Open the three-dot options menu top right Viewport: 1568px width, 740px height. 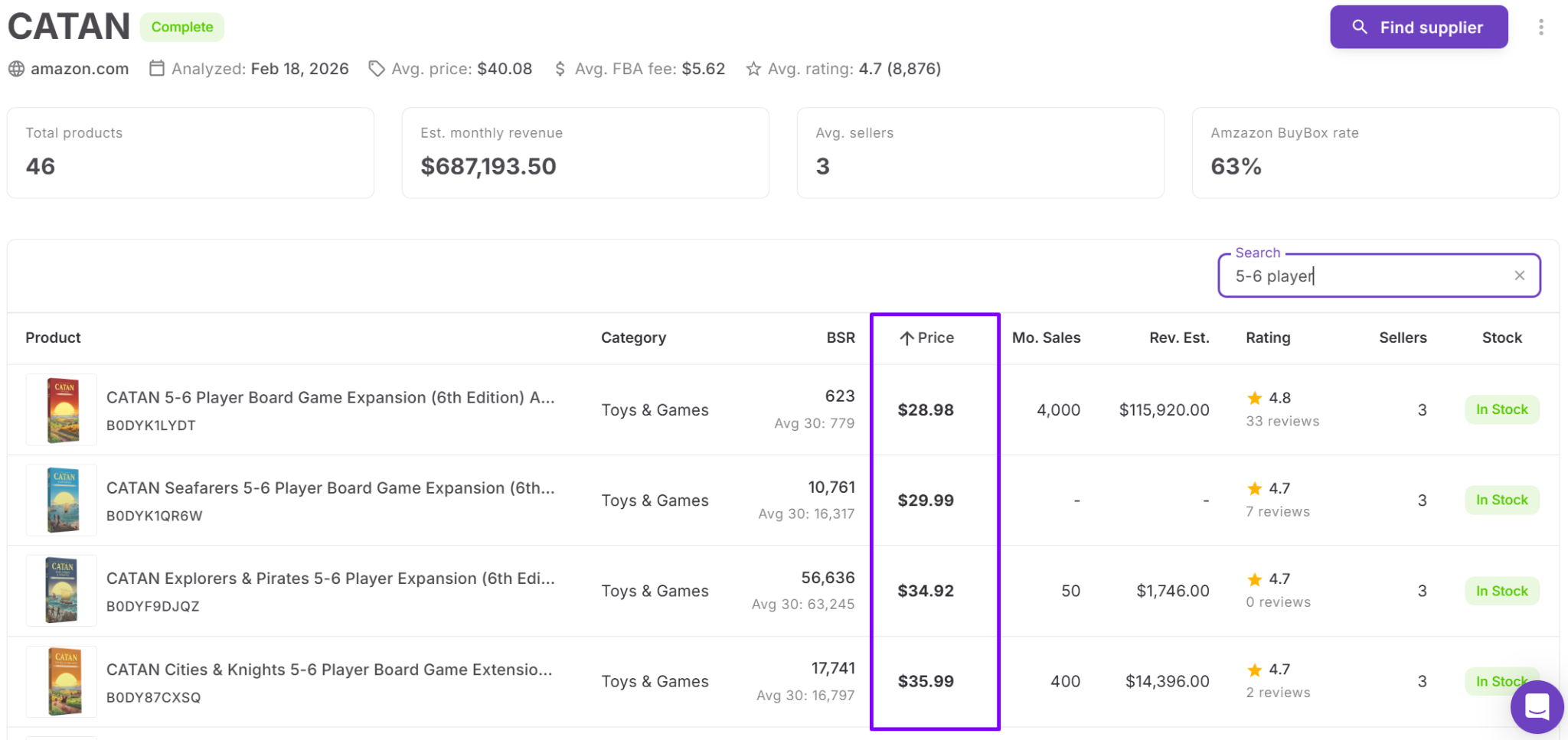pos(1540,27)
